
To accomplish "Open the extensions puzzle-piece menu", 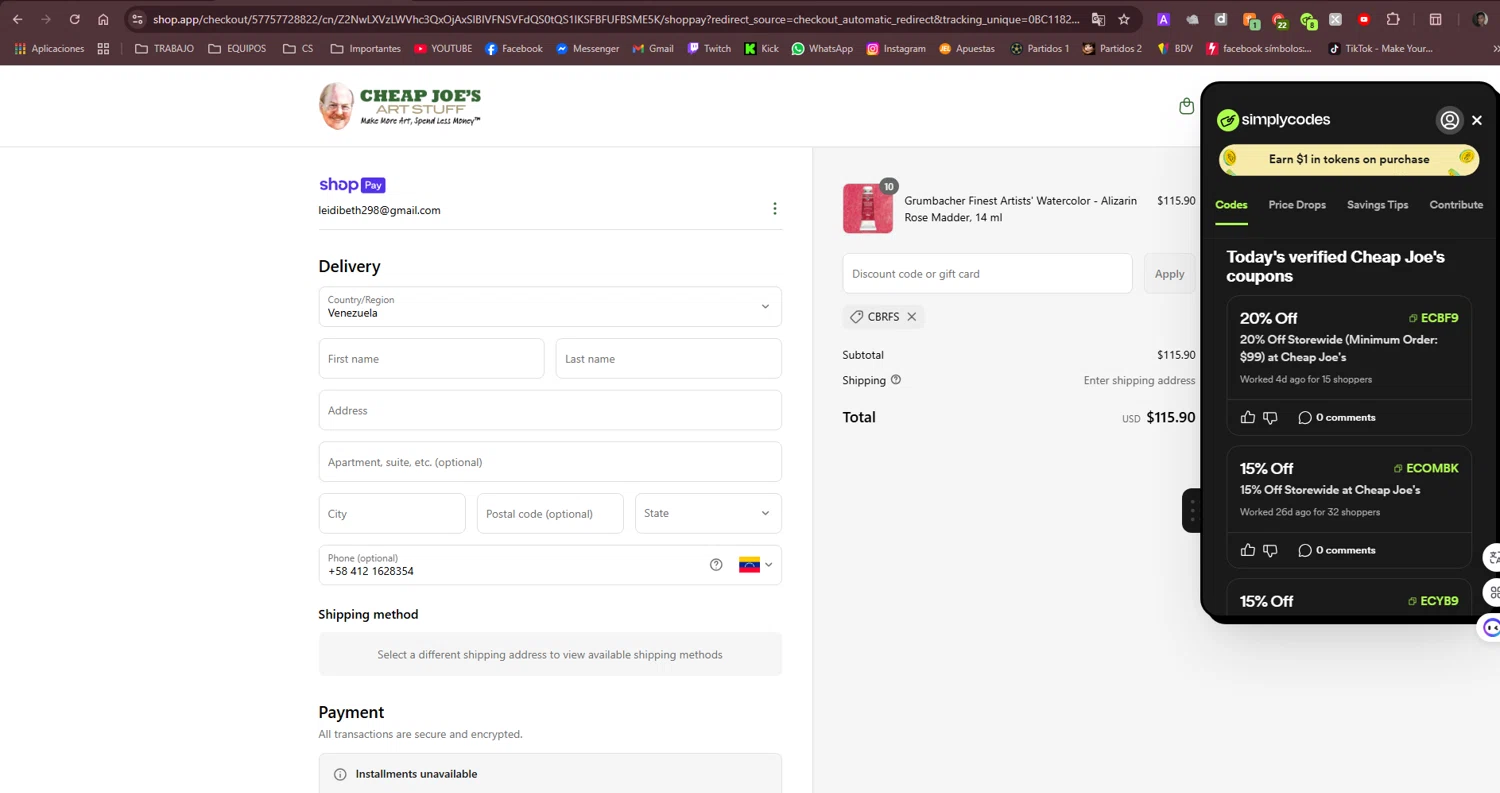I will (1393, 19).
